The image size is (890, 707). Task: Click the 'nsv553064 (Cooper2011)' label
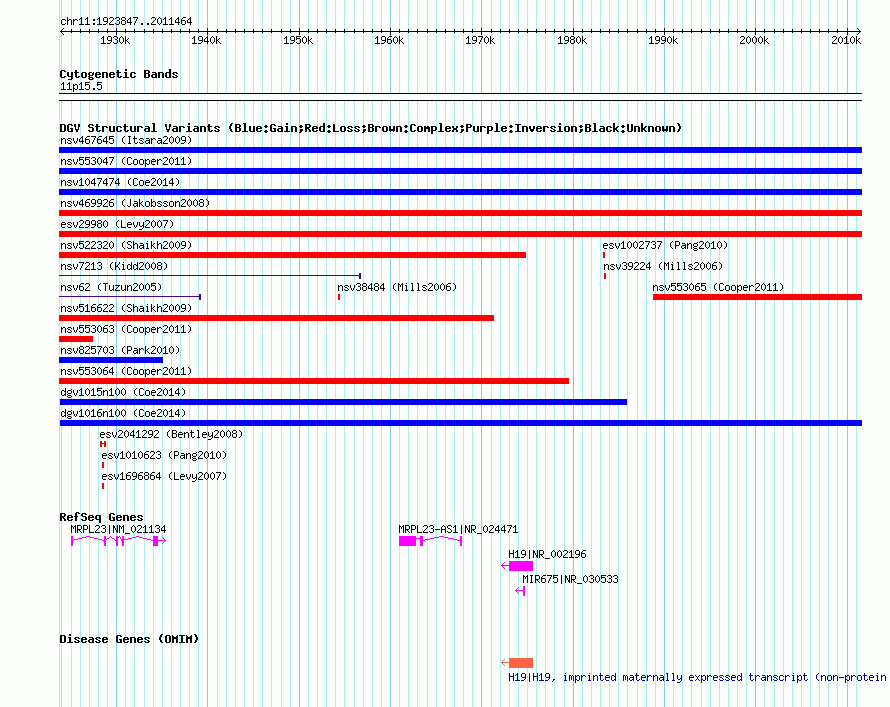[x=126, y=371]
